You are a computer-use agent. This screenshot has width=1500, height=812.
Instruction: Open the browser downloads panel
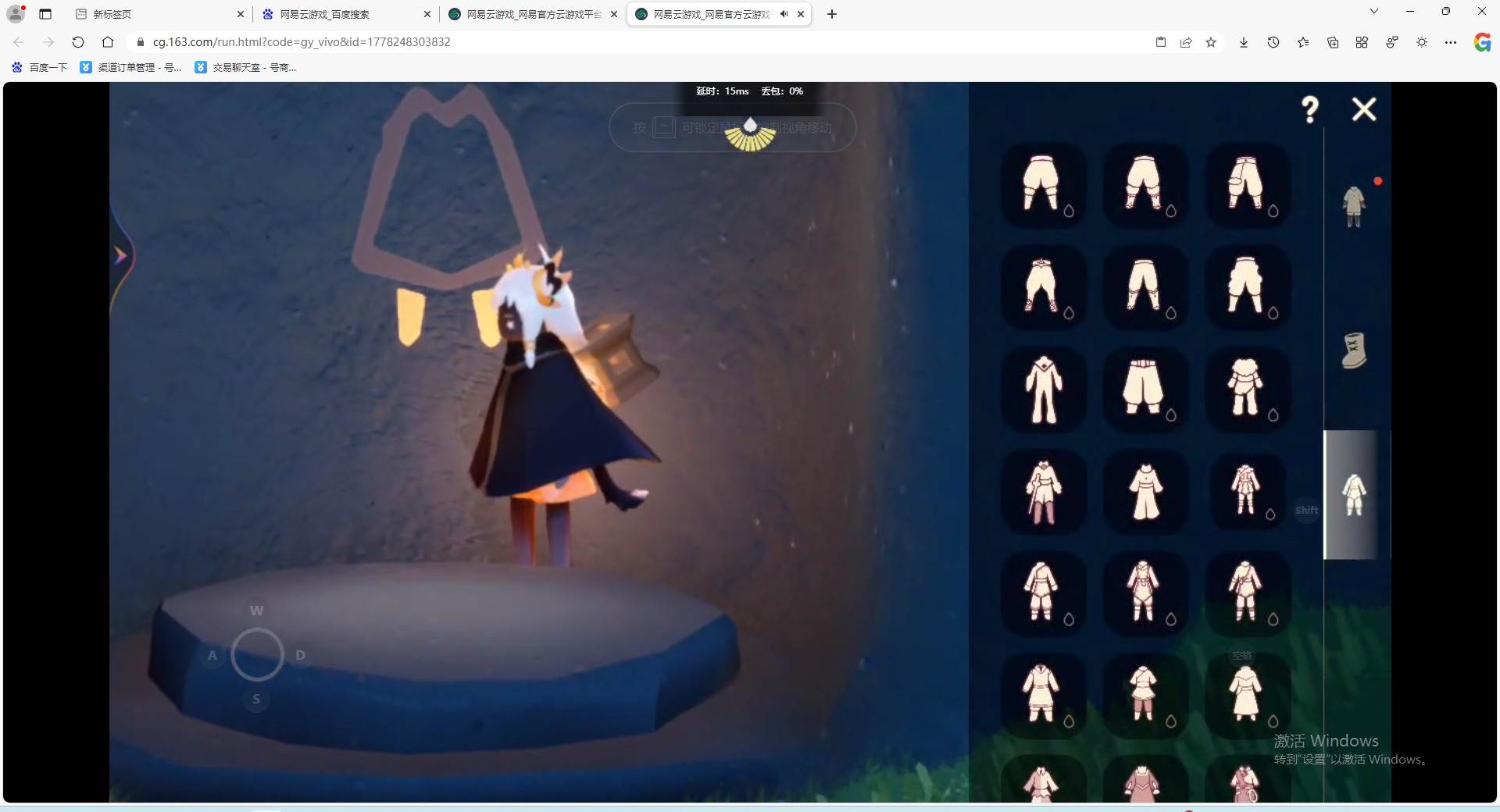coord(1244,42)
